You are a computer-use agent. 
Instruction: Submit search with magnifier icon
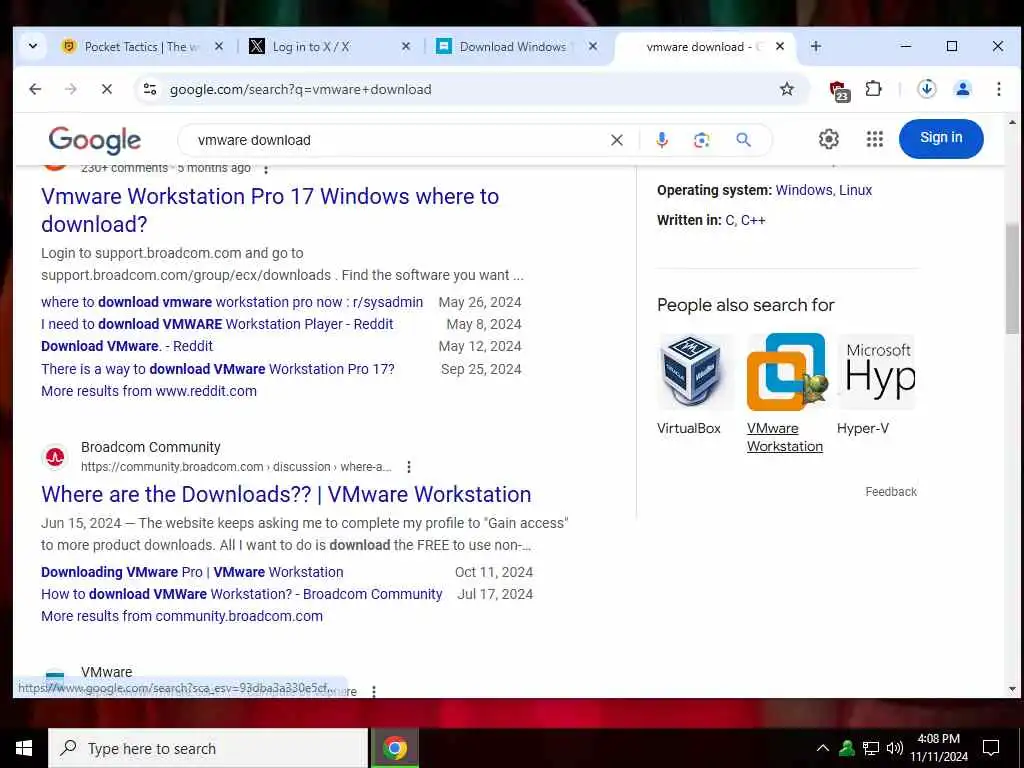743,139
